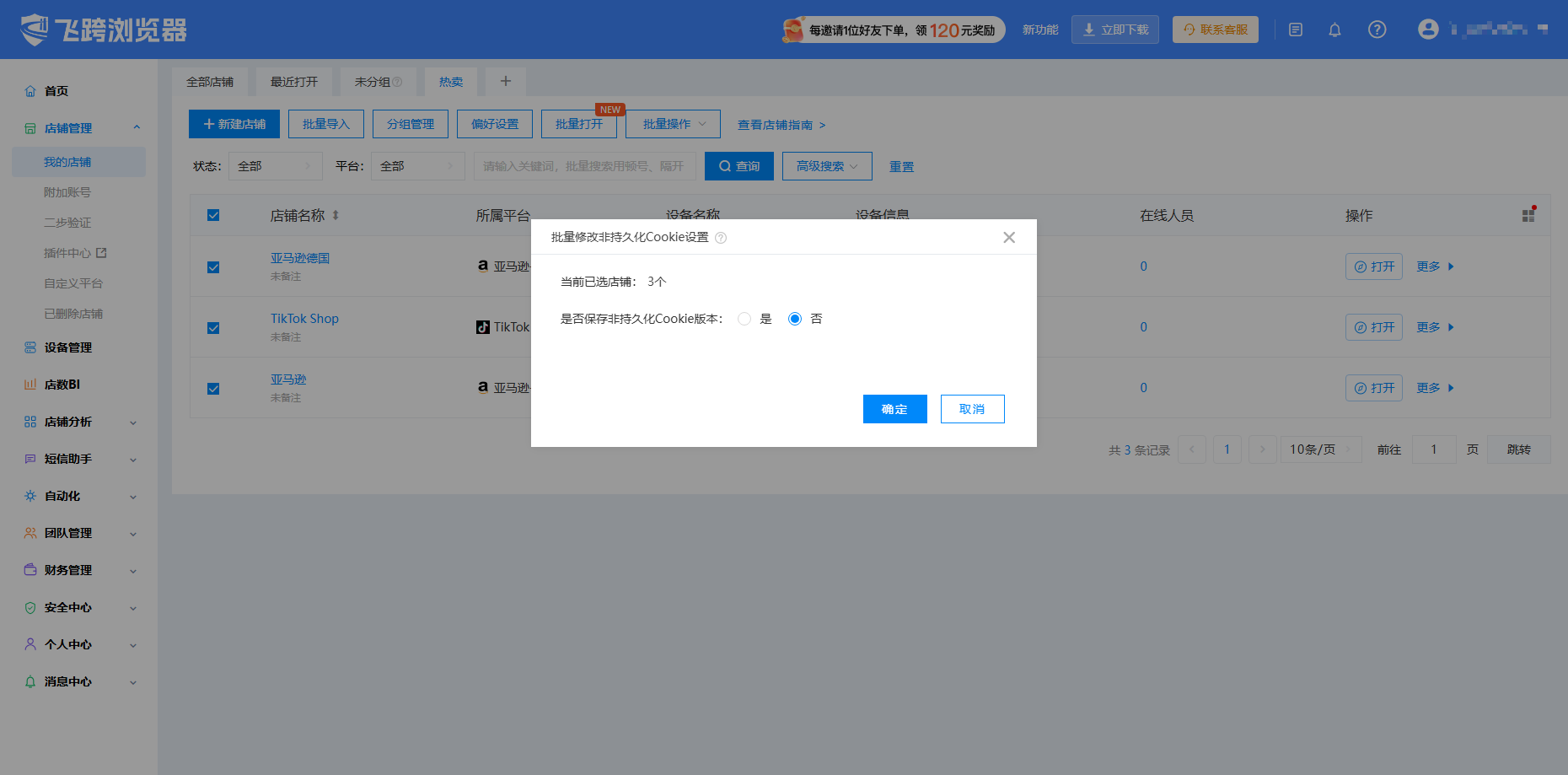Switch to the 全部店铺 tab
1568x775 pixels.
[x=210, y=82]
